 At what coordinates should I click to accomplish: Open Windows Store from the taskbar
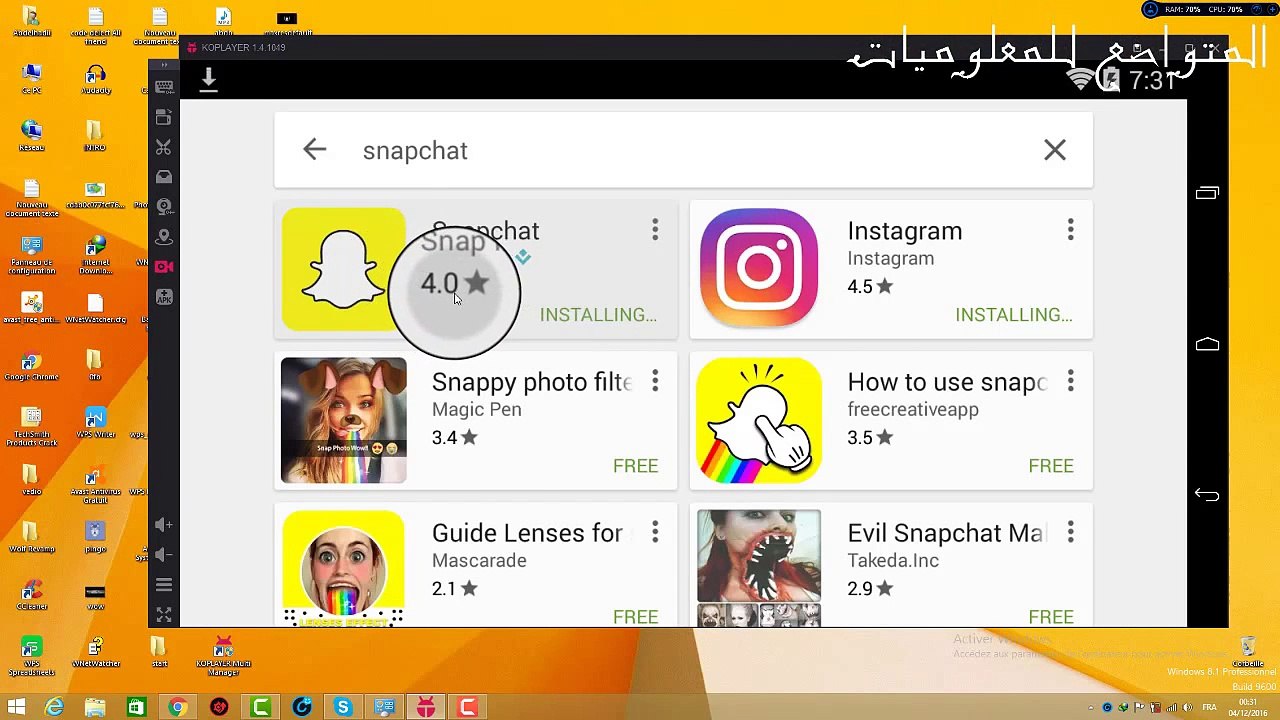point(136,708)
